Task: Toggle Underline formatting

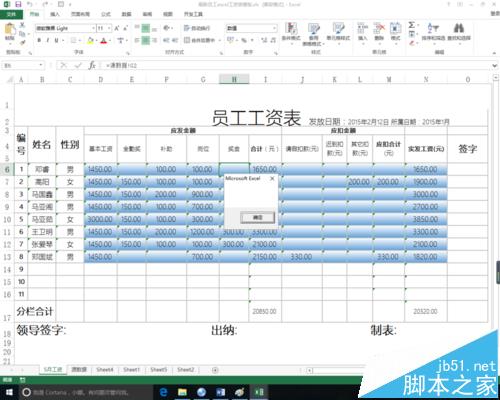Action: tap(56, 40)
